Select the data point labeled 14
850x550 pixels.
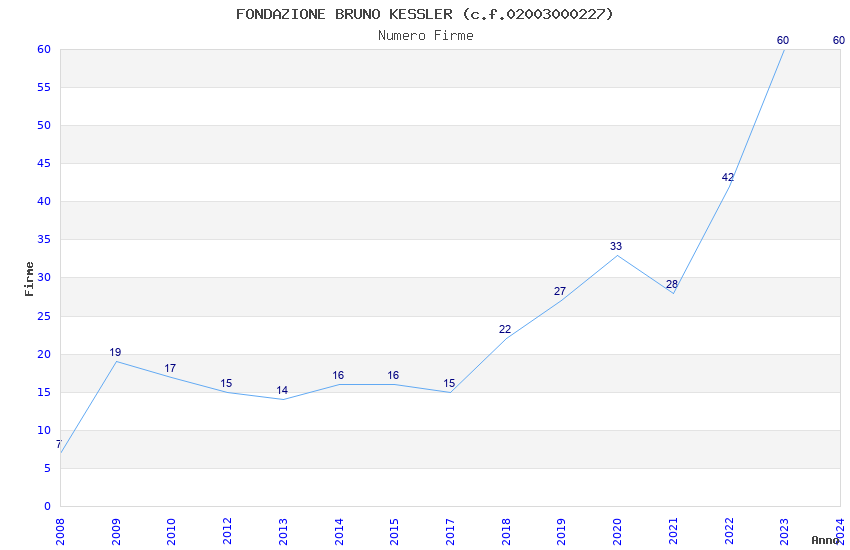282,390
